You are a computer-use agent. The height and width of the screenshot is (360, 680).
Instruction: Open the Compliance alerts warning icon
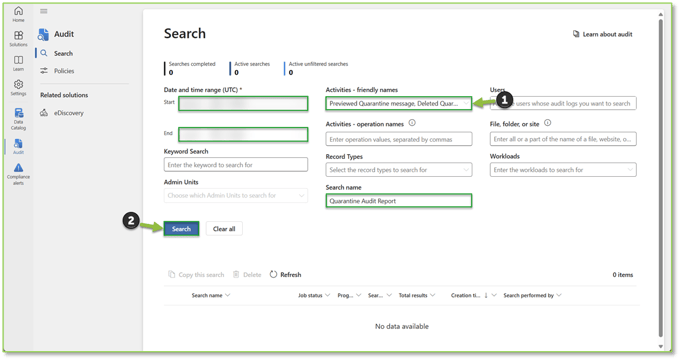(x=18, y=168)
